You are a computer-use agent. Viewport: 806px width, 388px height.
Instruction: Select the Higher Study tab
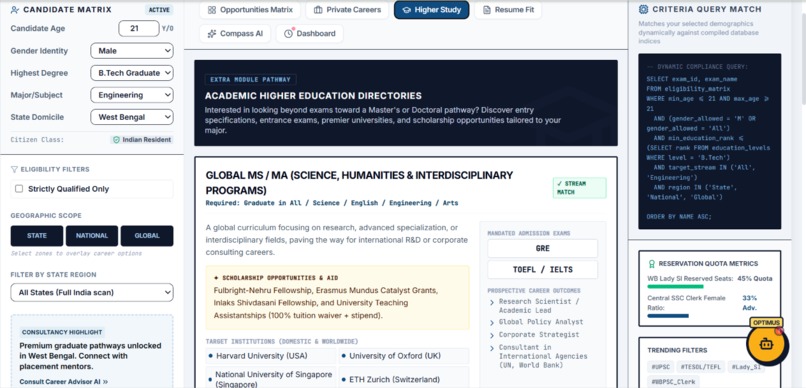click(431, 10)
